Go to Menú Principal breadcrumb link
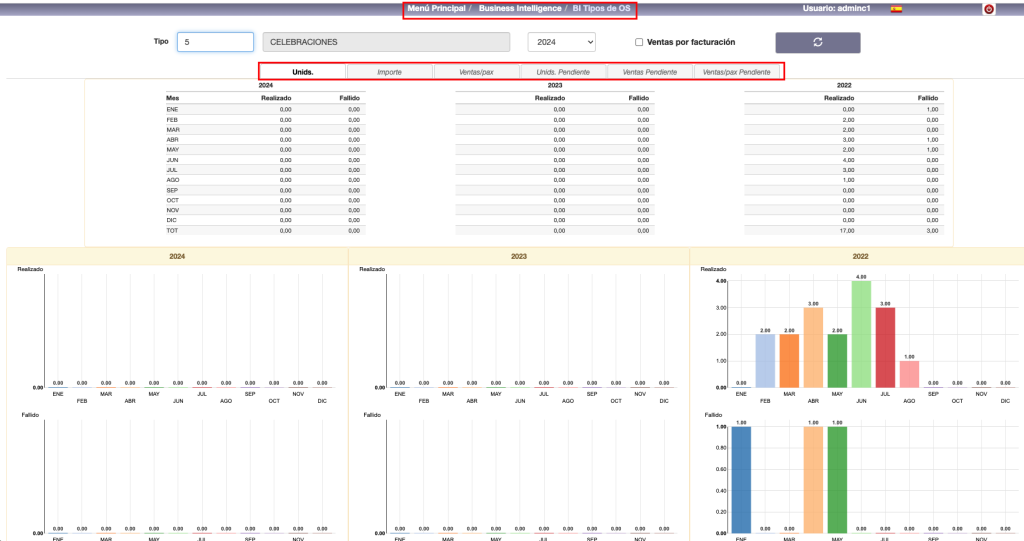Viewport: 1024px width, 541px height. pyautogui.click(x=436, y=8)
